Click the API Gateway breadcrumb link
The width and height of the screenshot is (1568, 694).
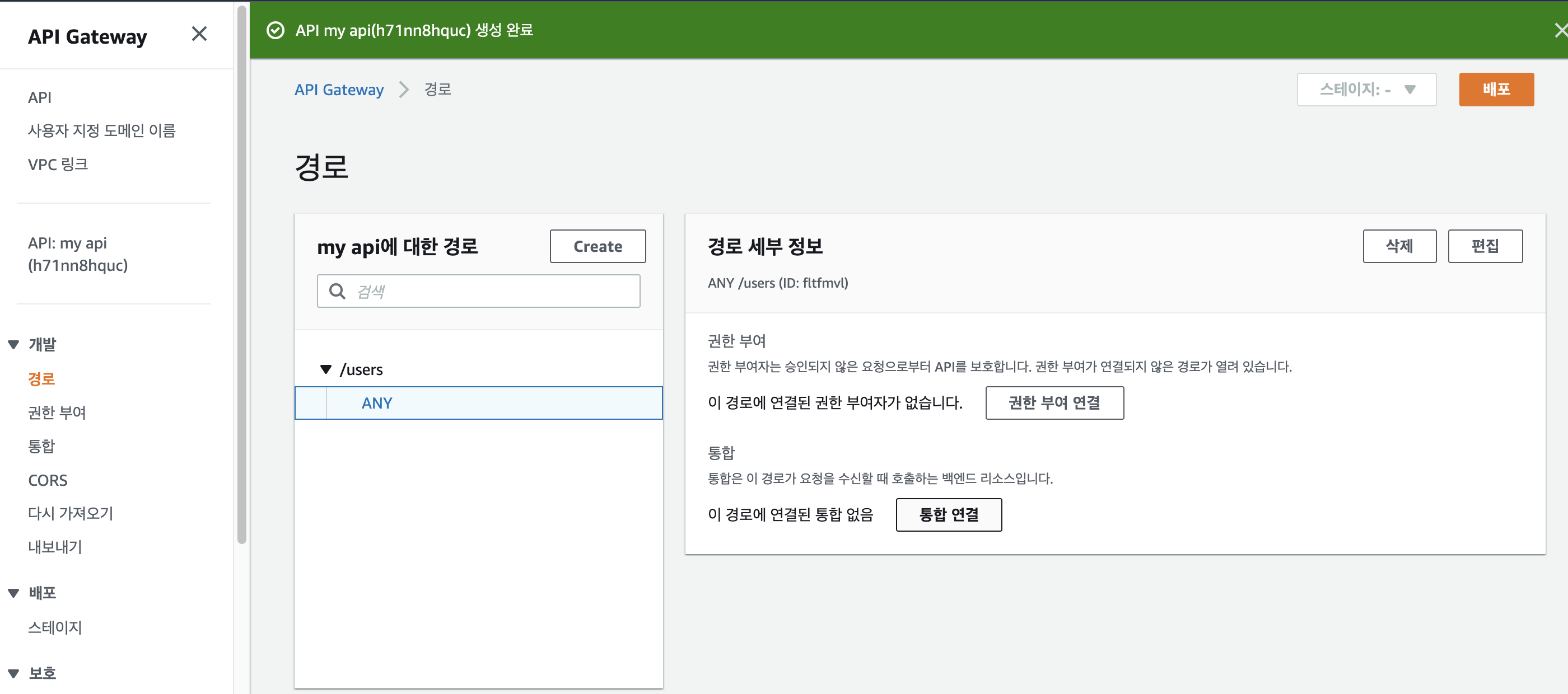click(x=339, y=90)
